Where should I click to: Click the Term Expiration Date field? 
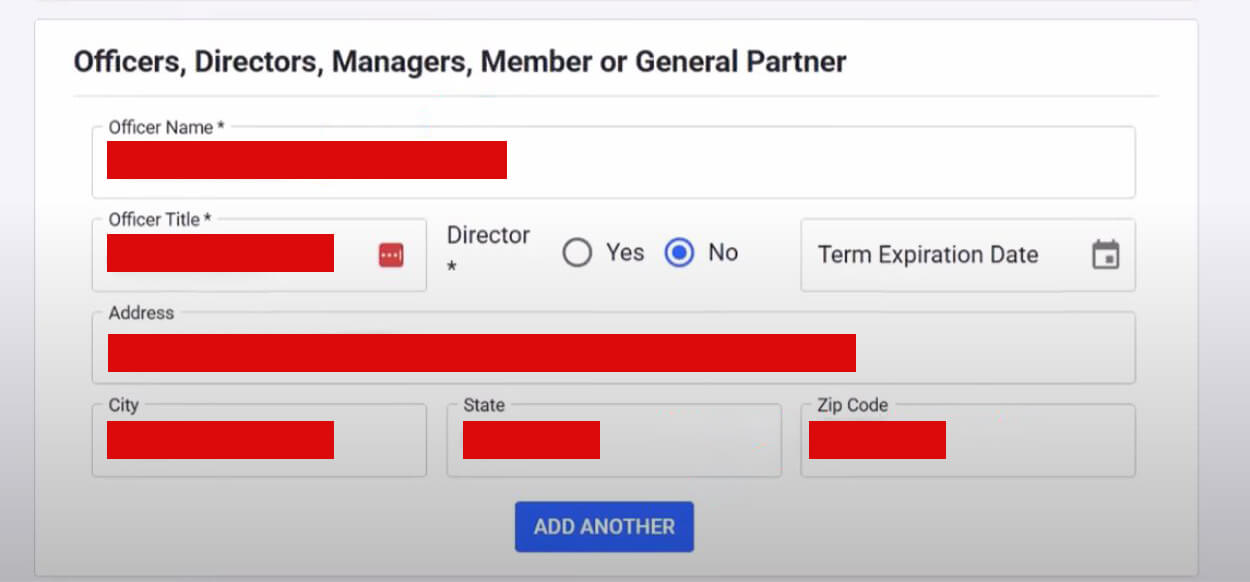(x=928, y=255)
